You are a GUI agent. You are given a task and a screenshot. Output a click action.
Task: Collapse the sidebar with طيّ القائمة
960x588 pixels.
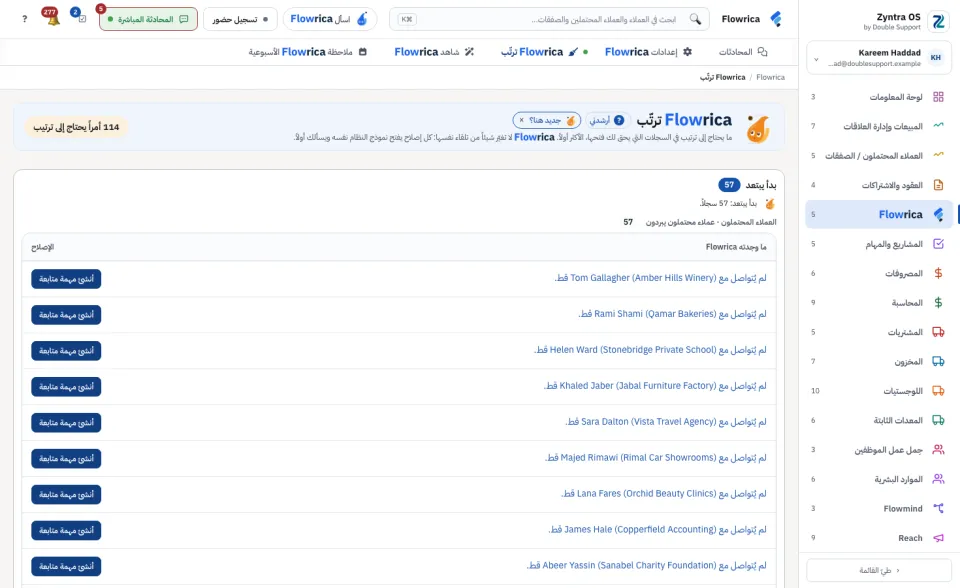(879, 570)
